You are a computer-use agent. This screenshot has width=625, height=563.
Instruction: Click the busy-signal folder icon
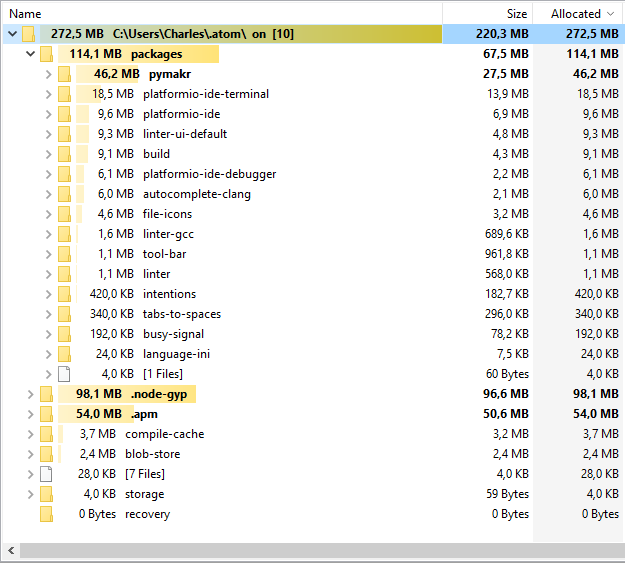pos(65,334)
